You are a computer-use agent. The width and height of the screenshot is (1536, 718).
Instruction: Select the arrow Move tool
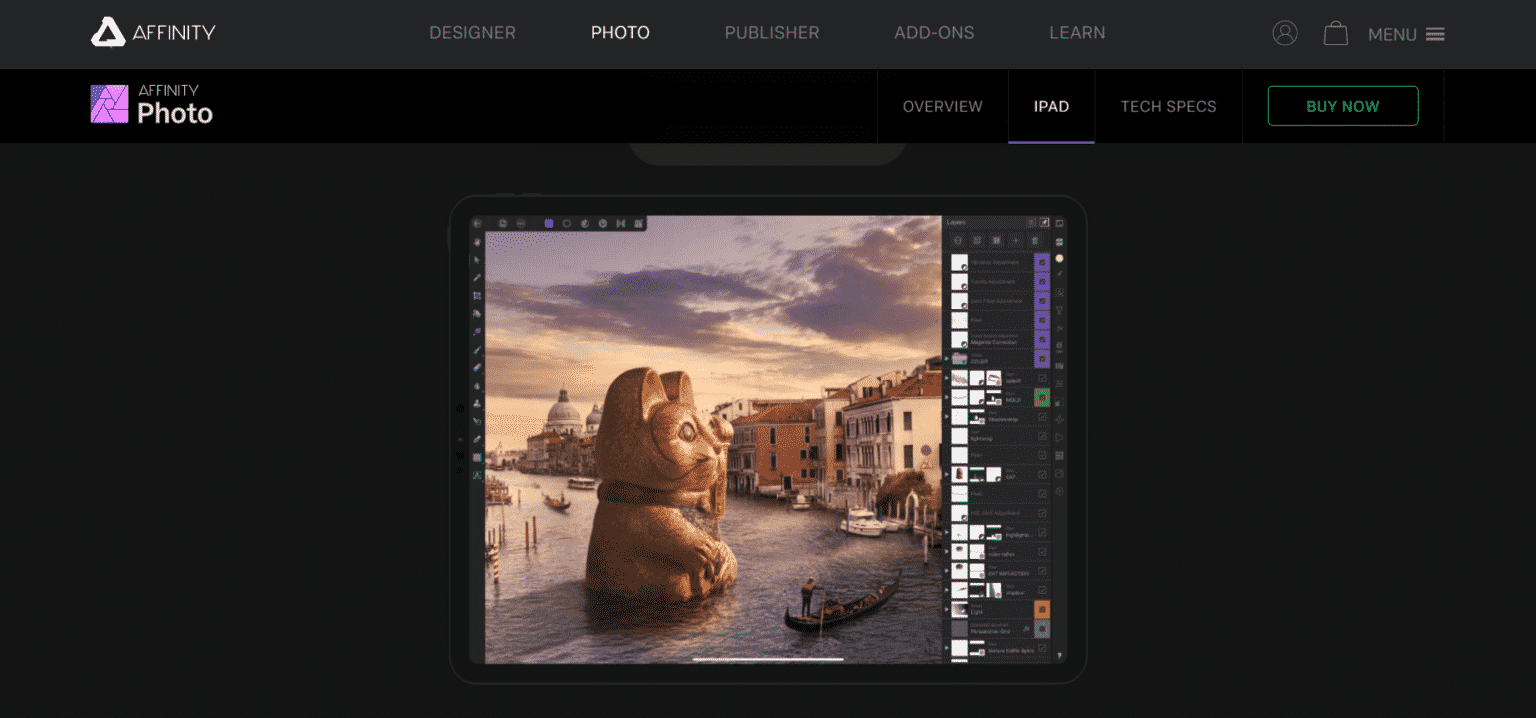click(477, 260)
